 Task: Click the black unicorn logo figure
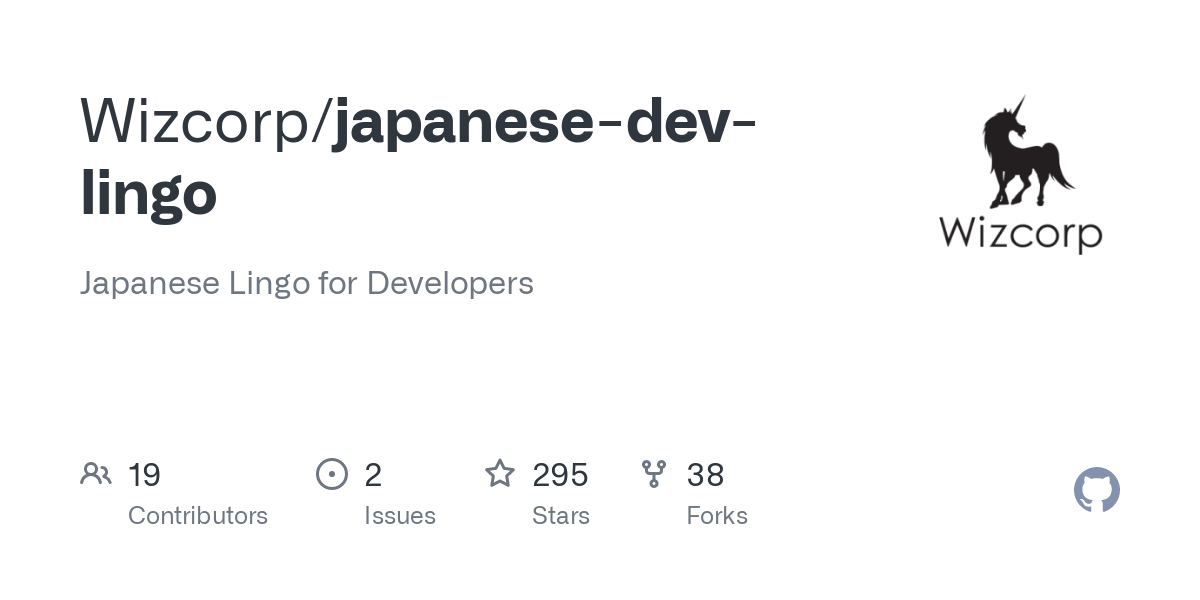1024,152
